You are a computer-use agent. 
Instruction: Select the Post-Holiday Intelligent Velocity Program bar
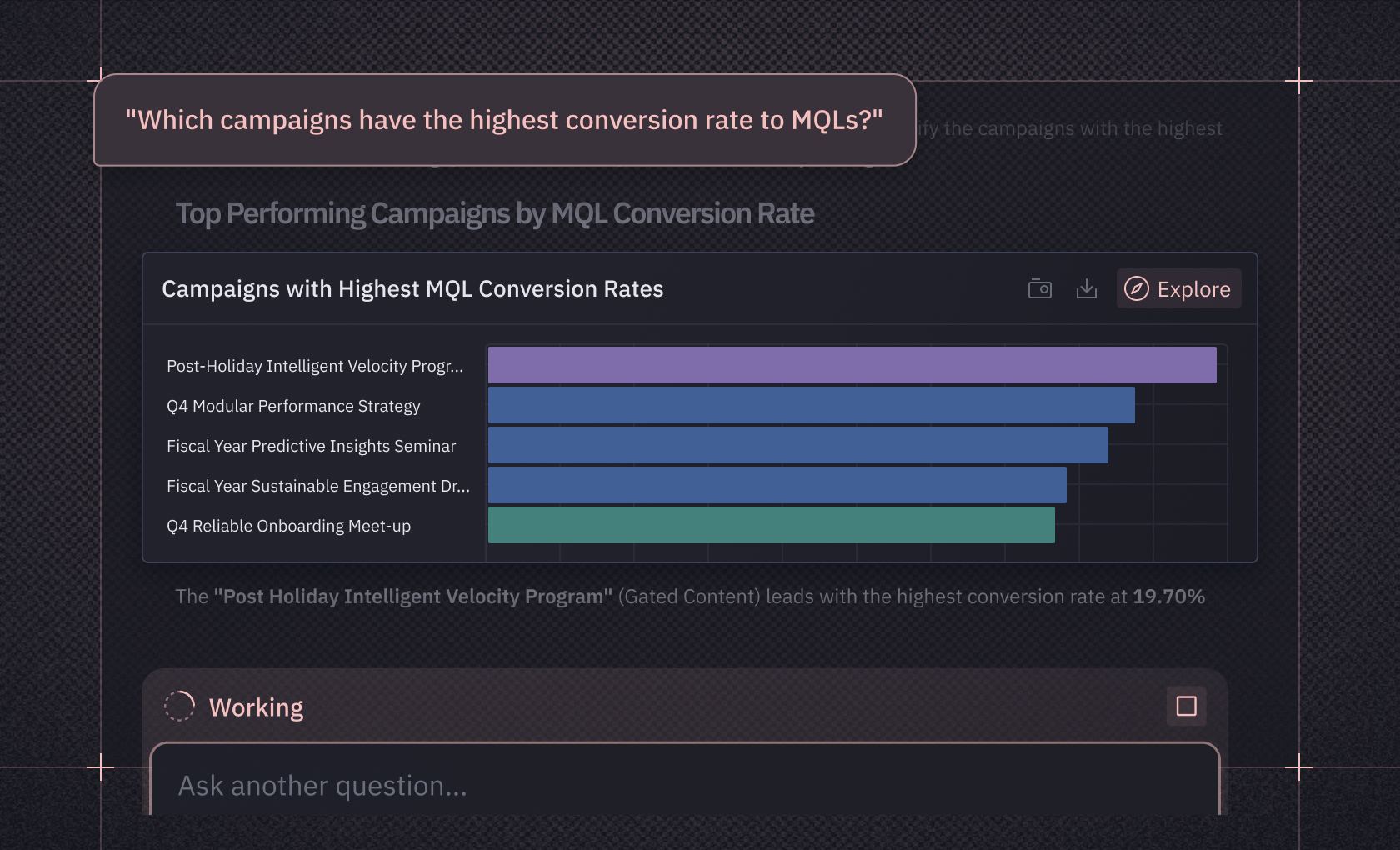point(850,365)
